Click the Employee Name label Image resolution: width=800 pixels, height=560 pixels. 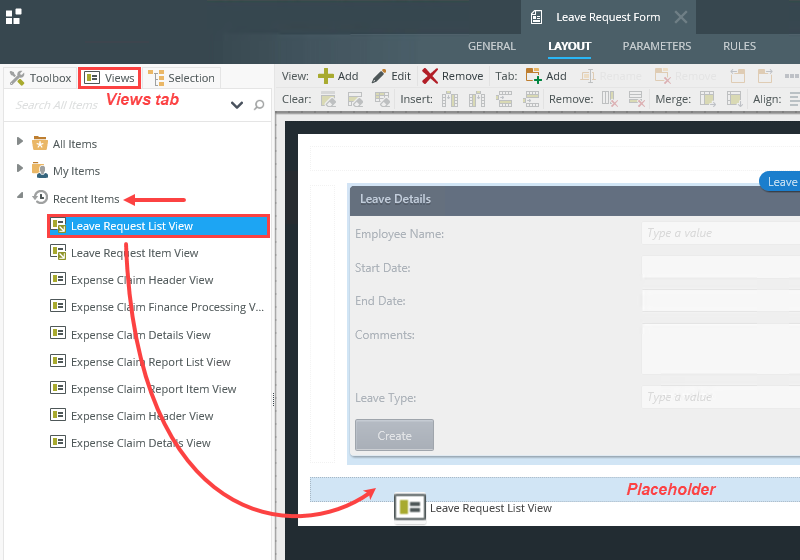399,234
